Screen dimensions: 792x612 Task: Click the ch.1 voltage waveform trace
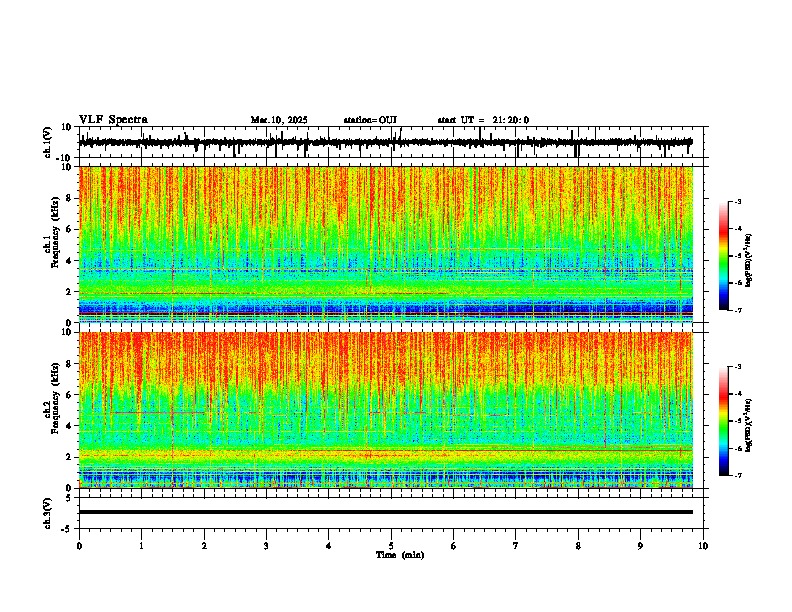pos(386,142)
